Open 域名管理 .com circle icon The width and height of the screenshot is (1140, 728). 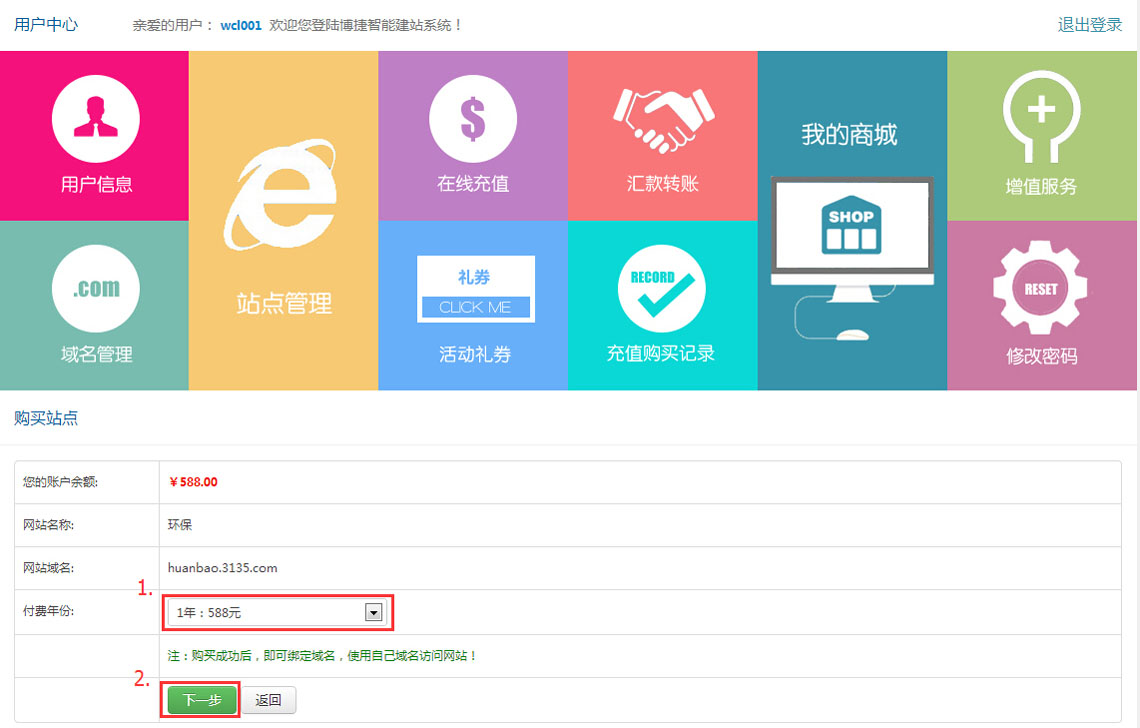(x=95, y=288)
